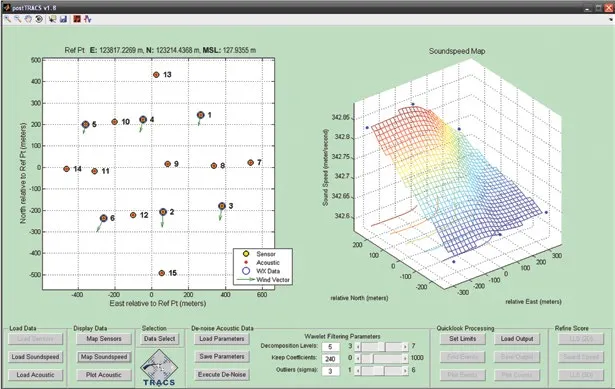Click the red square toolbar icon
Viewport: 615px width, 389px height.
(x=77, y=19)
